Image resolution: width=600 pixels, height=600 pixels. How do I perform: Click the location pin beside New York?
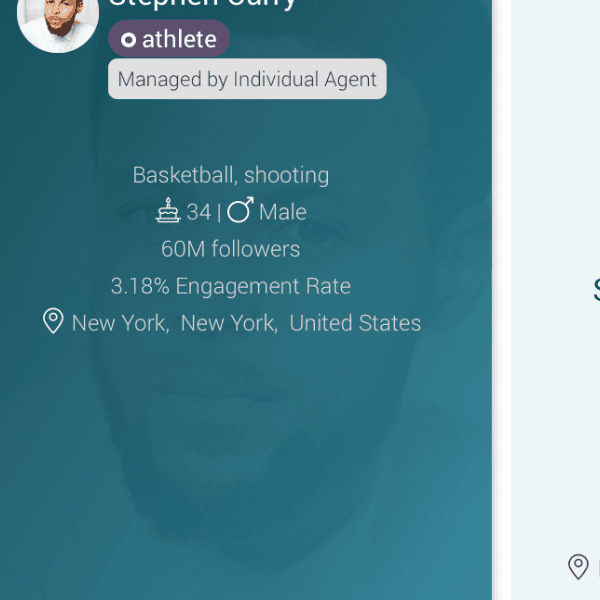pyautogui.click(x=53, y=321)
